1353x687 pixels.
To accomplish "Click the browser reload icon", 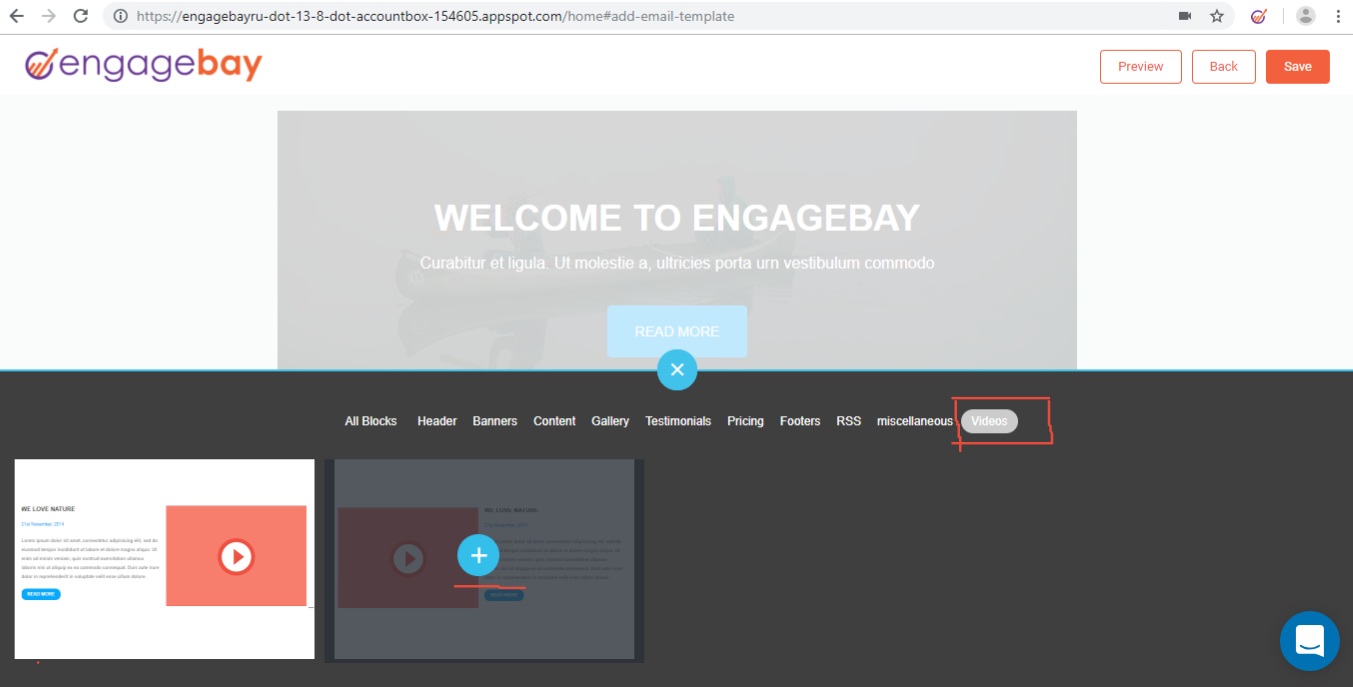I will pos(81,16).
